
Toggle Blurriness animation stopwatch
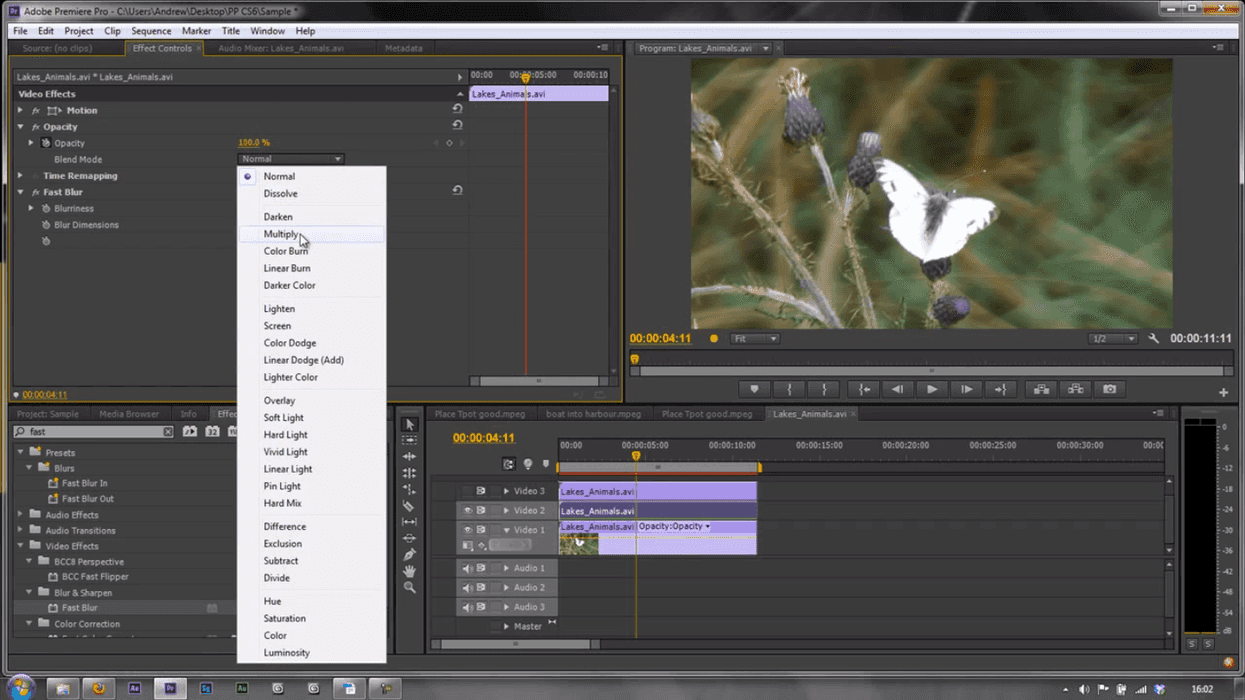coord(46,208)
